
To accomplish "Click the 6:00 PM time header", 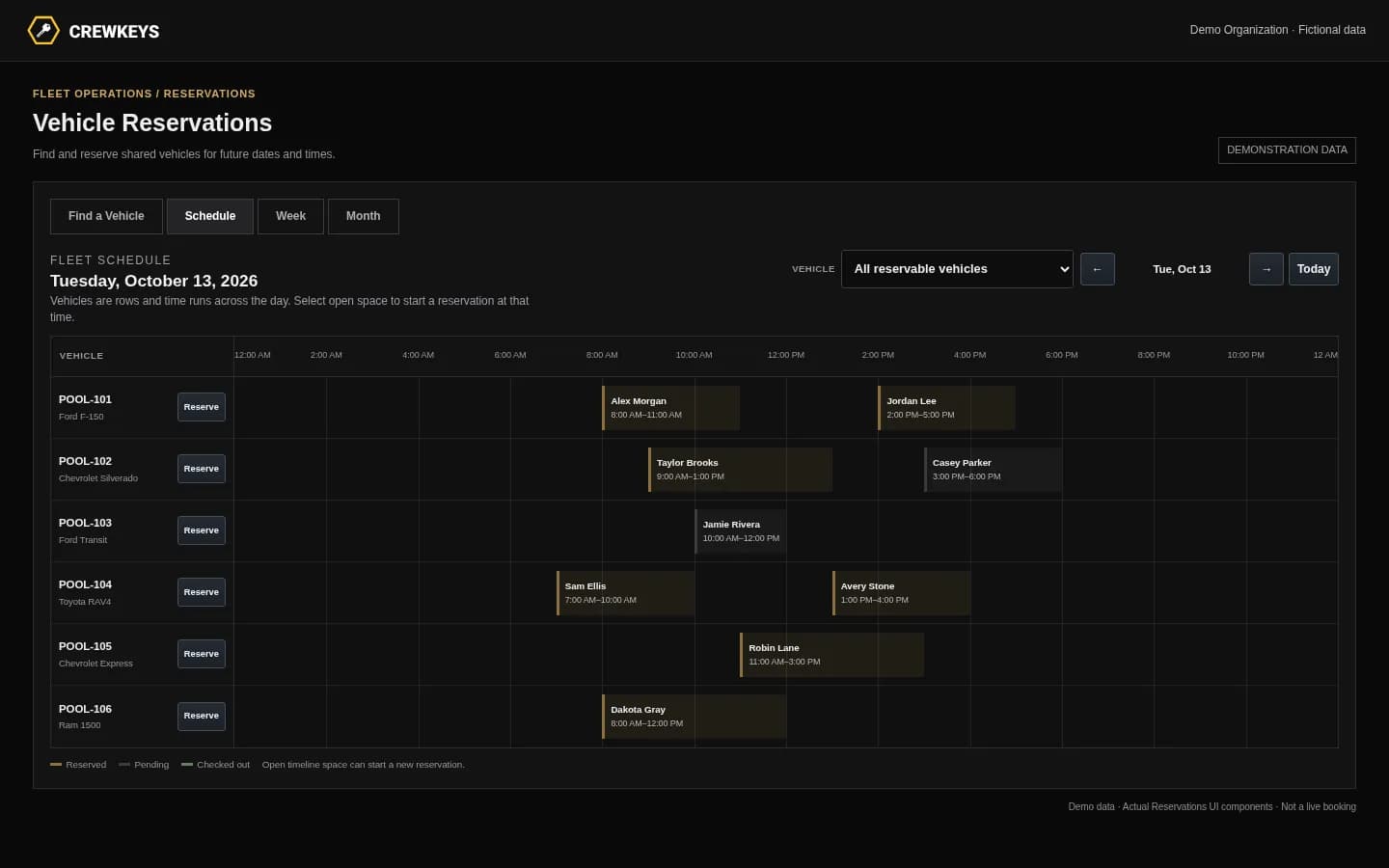I will point(1062,355).
